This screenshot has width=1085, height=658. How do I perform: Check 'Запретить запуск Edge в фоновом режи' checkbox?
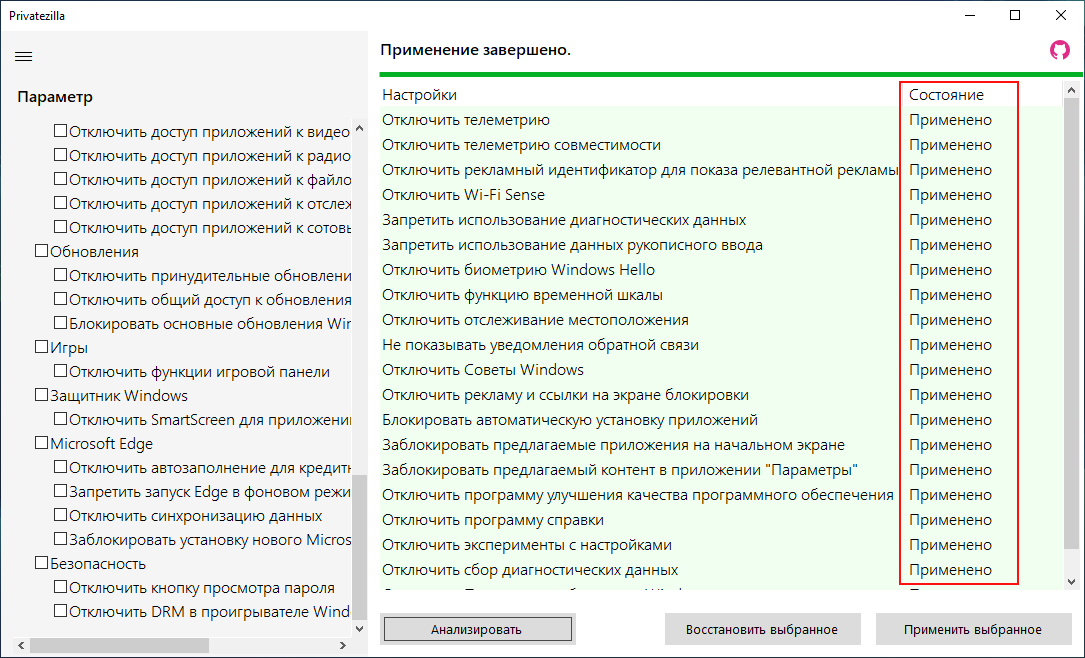pos(61,491)
